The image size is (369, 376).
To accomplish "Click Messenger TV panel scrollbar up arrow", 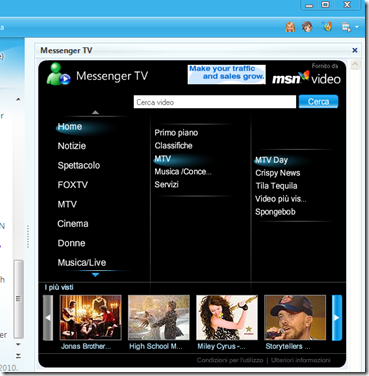I will point(355,64).
